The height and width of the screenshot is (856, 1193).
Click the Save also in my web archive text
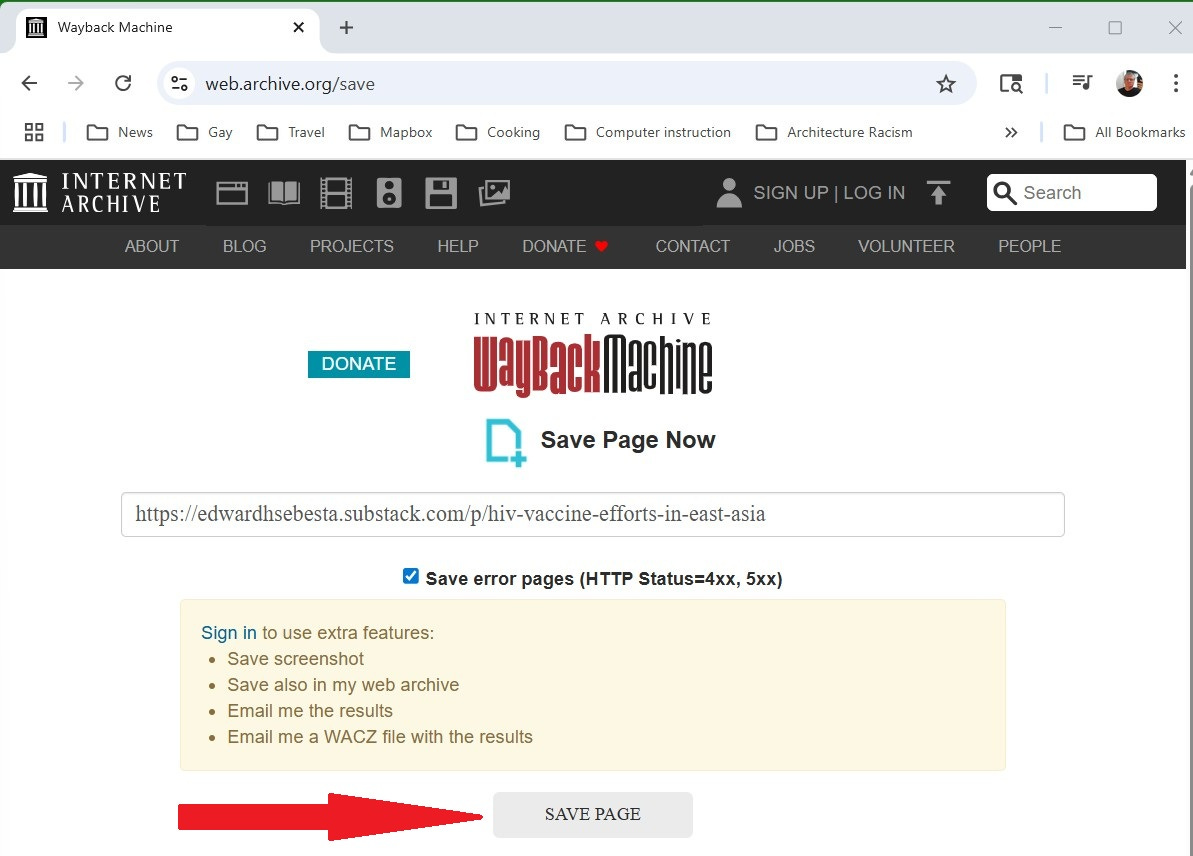click(343, 685)
